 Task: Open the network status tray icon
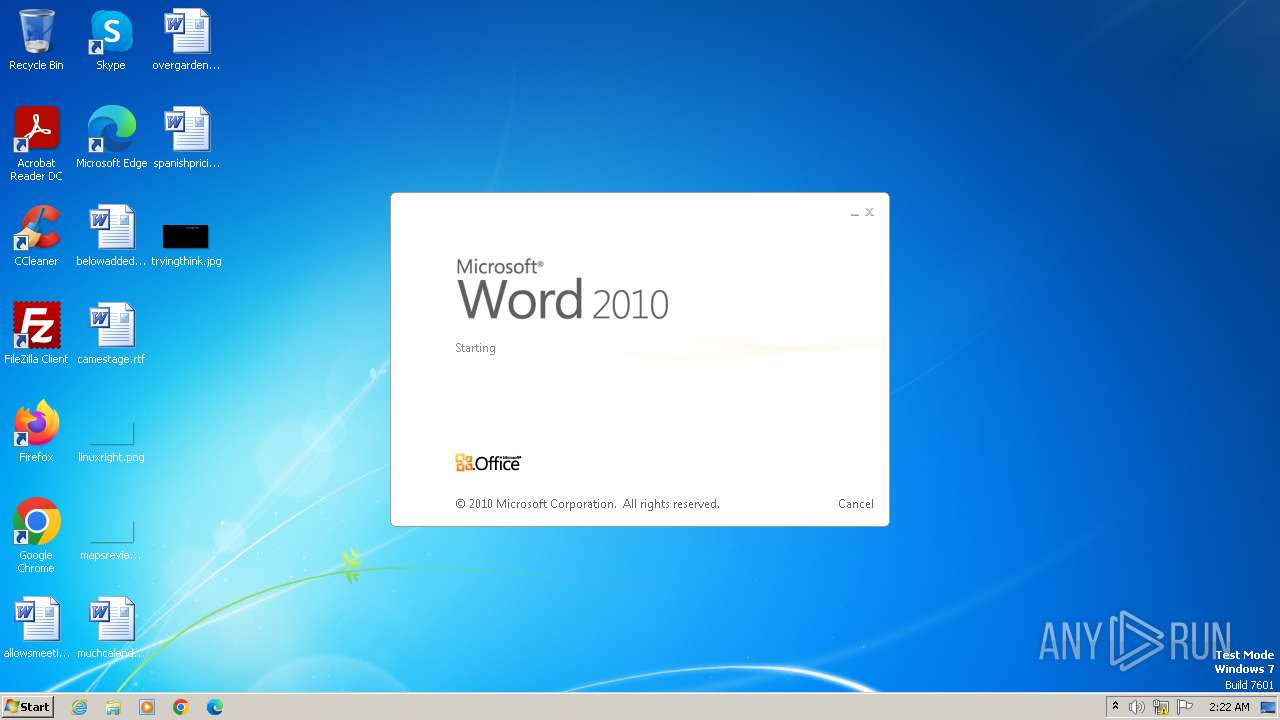[1161, 707]
